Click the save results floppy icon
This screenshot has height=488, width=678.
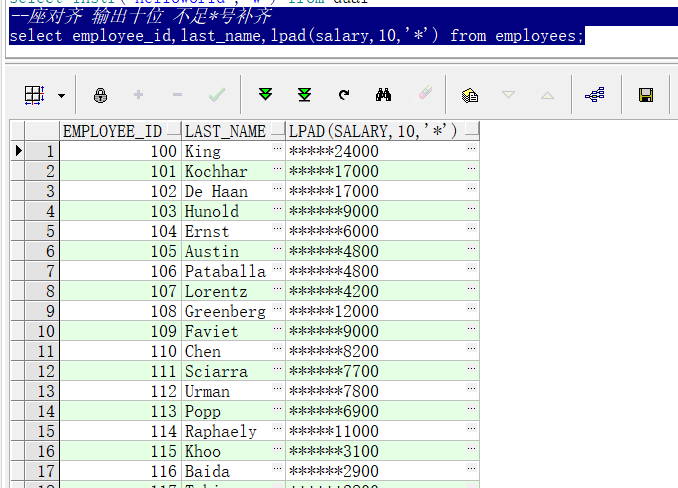coord(646,95)
